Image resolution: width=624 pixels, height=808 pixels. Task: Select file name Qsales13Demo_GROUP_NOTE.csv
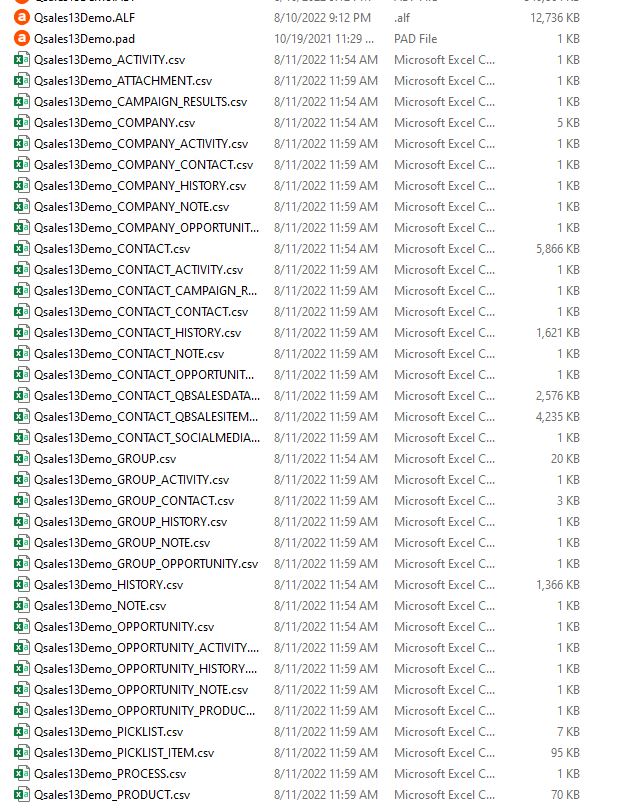[x=122, y=543]
